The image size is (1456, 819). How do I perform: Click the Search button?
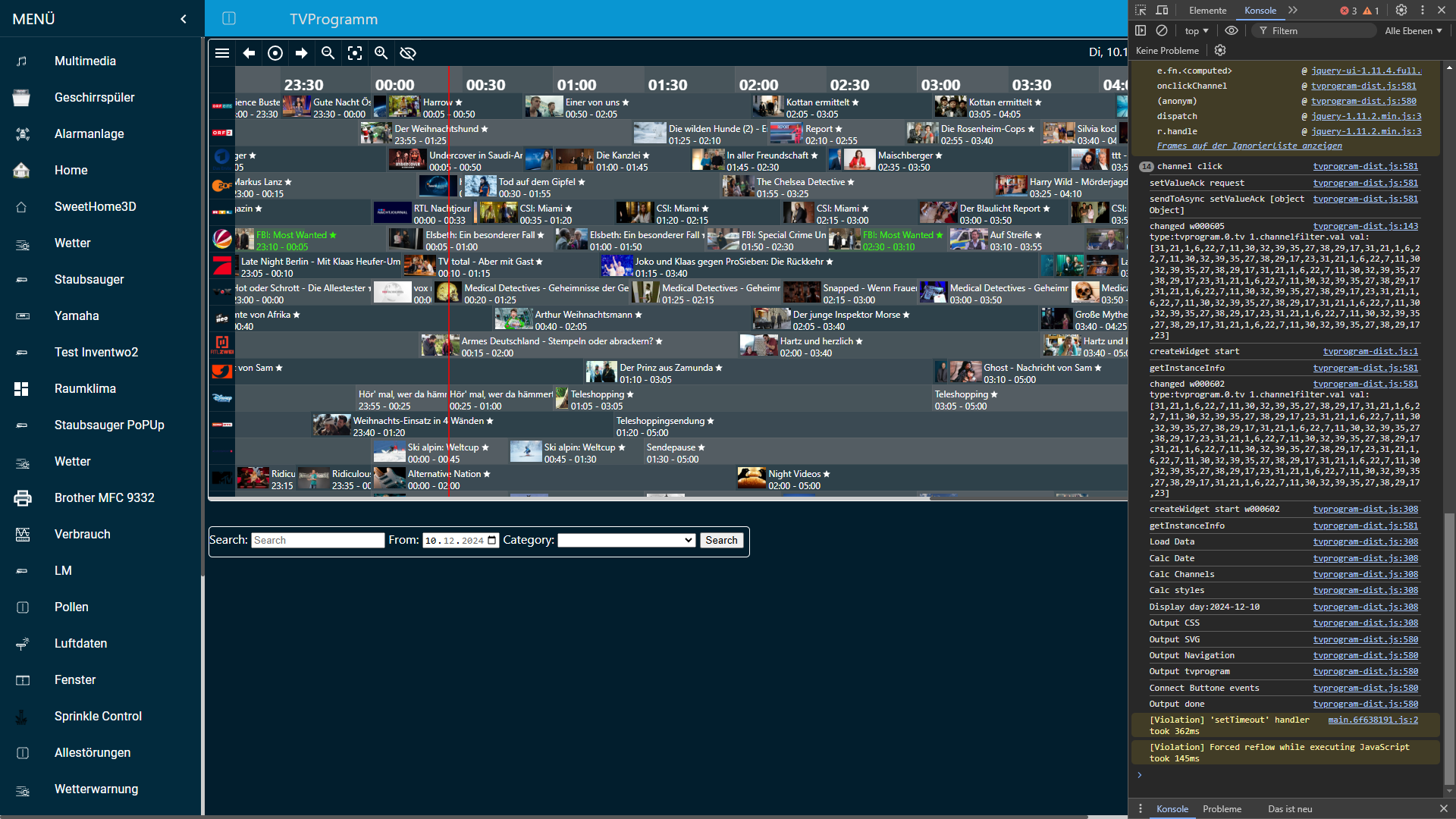pos(721,540)
